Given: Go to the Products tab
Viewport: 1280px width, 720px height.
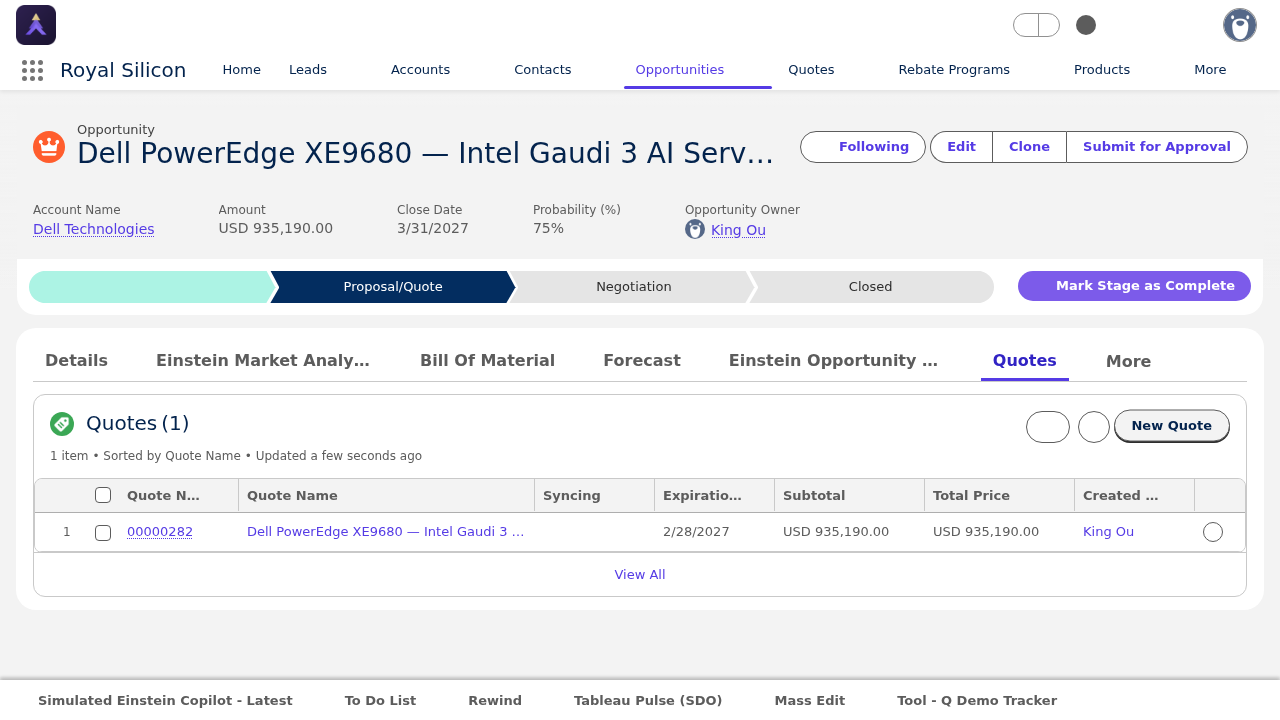Looking at the screenshot, I should [x=1102, y=70].
